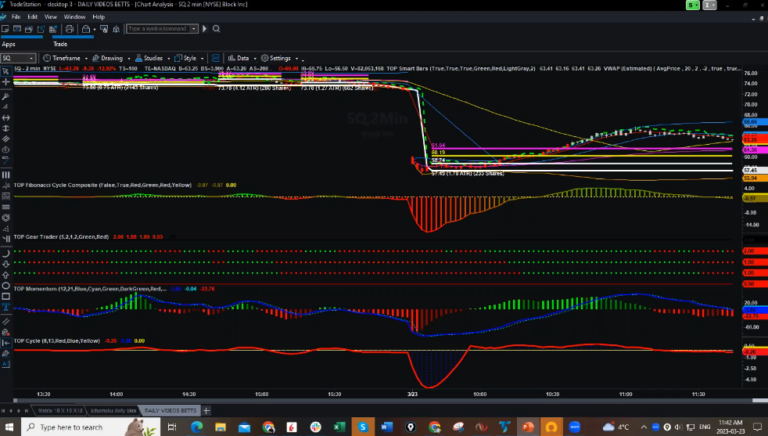Switch to the DAILY VIDEOS BETTS workspace tab
The image size is (768, 436).
169,410
